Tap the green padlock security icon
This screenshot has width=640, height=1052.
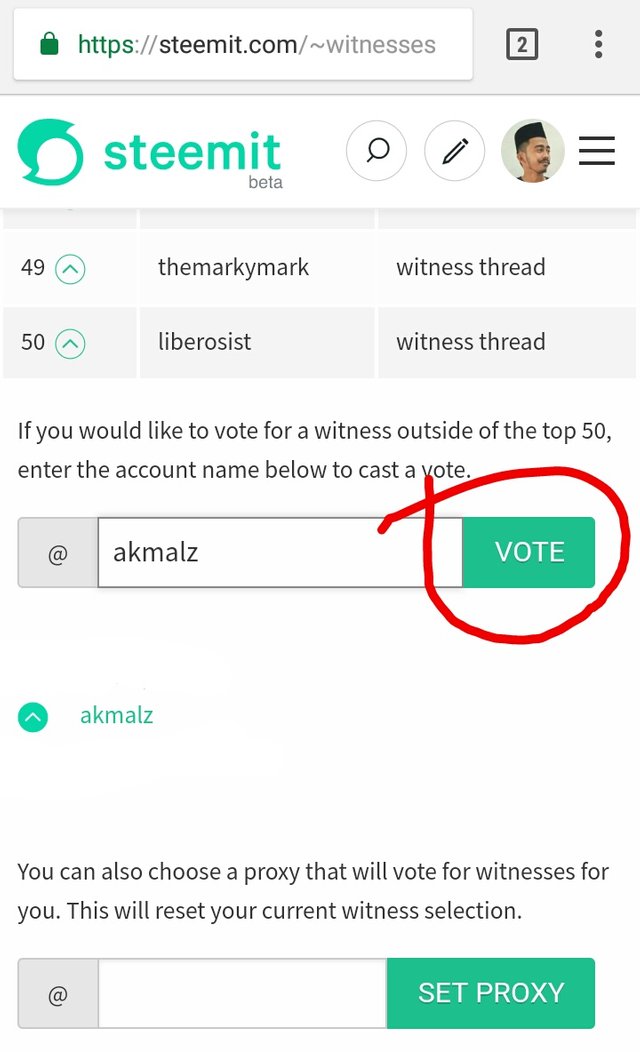click(x=50, y=44)
